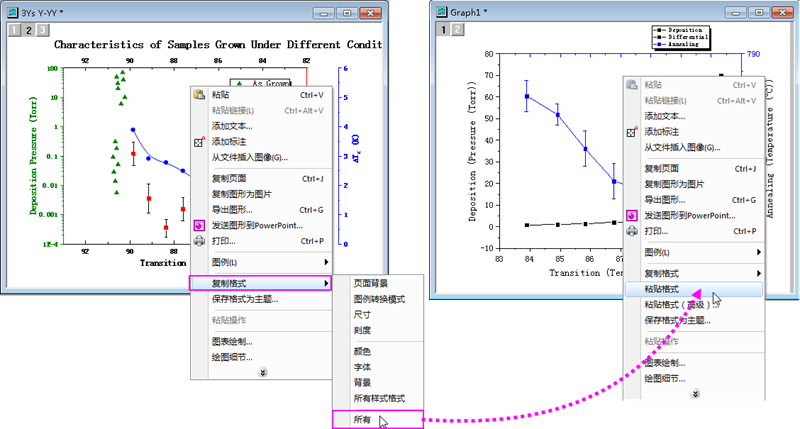Select 颜色 in copy format submenu

click(362, 351)
